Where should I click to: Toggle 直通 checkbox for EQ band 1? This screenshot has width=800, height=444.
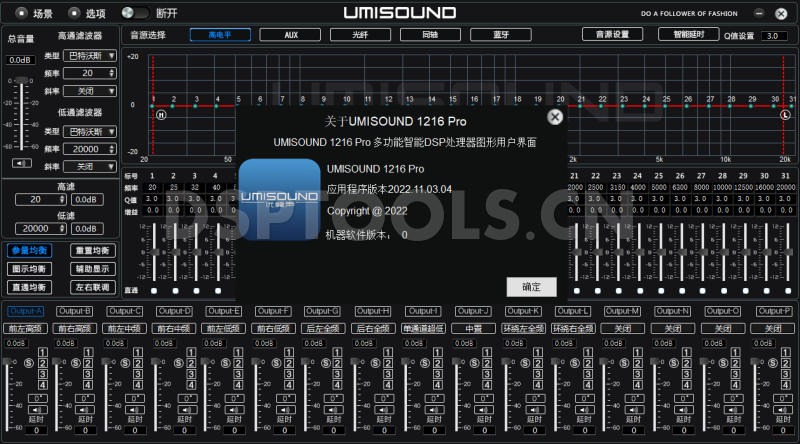click(x=154, y=290)
